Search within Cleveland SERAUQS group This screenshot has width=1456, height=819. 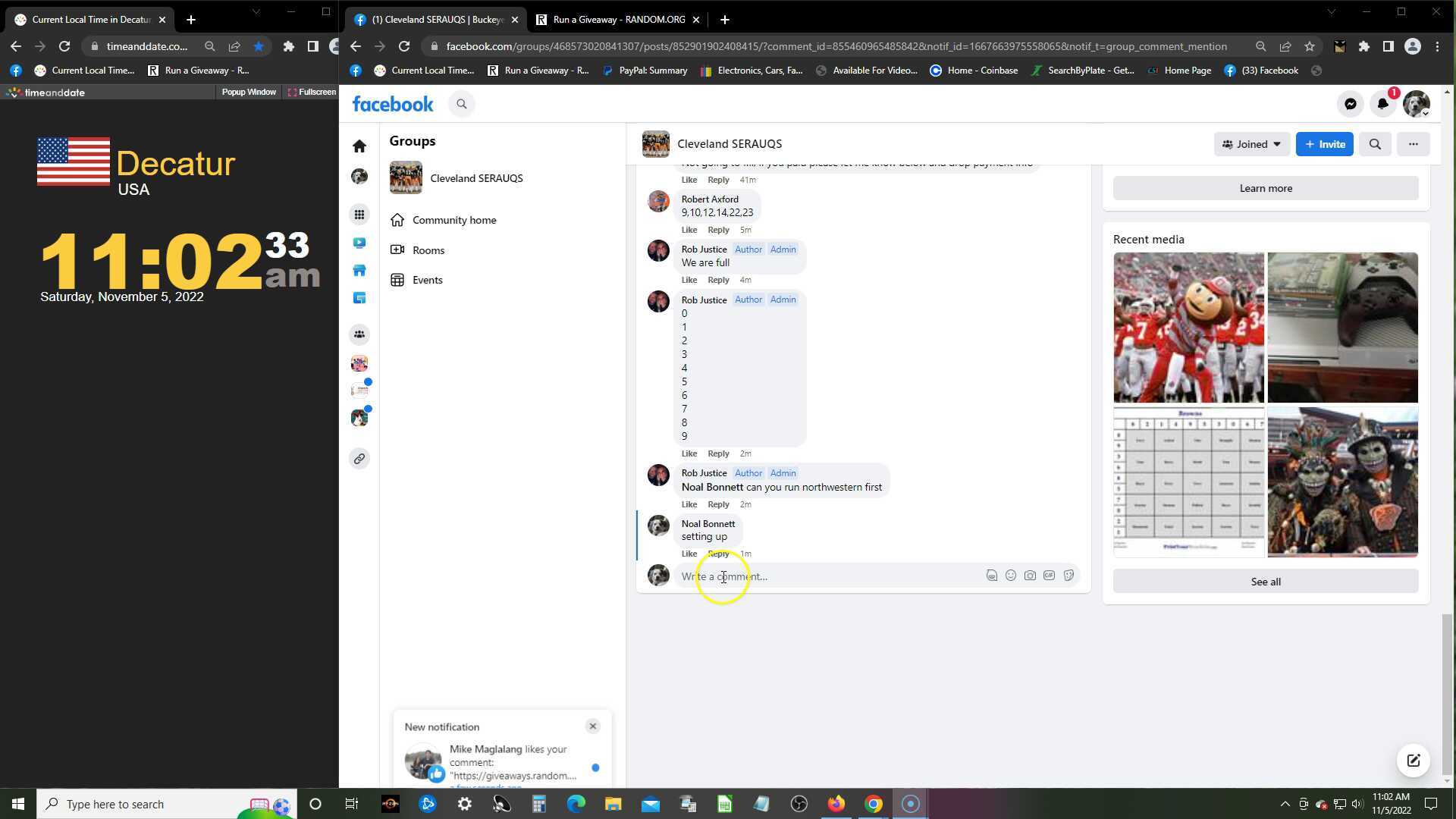pos(1374,144)
